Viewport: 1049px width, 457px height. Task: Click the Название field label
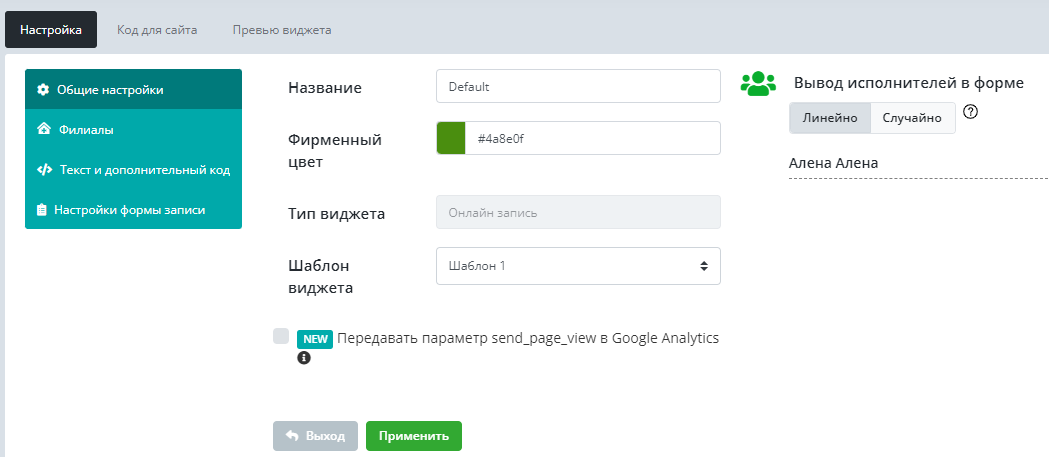pyautogui.click(x=324, y=88)
